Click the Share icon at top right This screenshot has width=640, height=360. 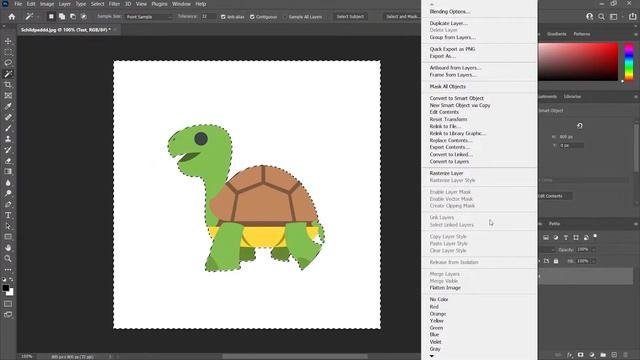coord(633,17)
